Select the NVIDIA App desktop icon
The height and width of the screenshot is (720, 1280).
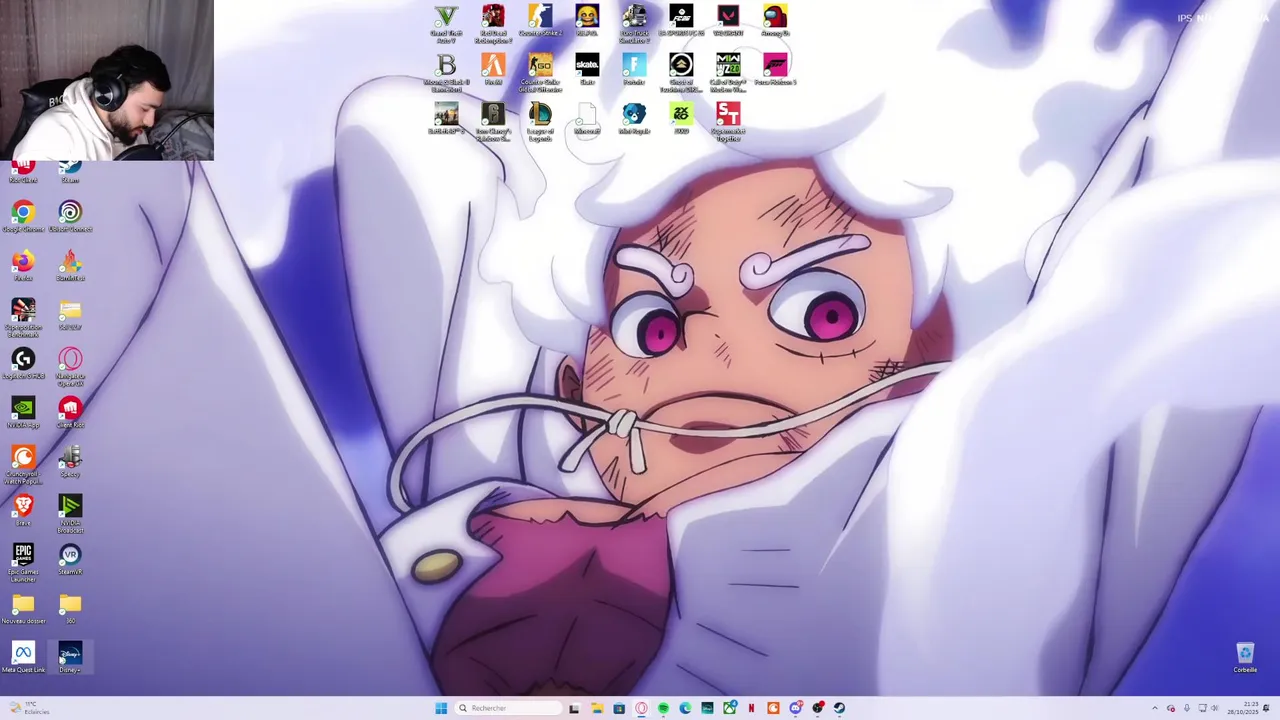23,413
